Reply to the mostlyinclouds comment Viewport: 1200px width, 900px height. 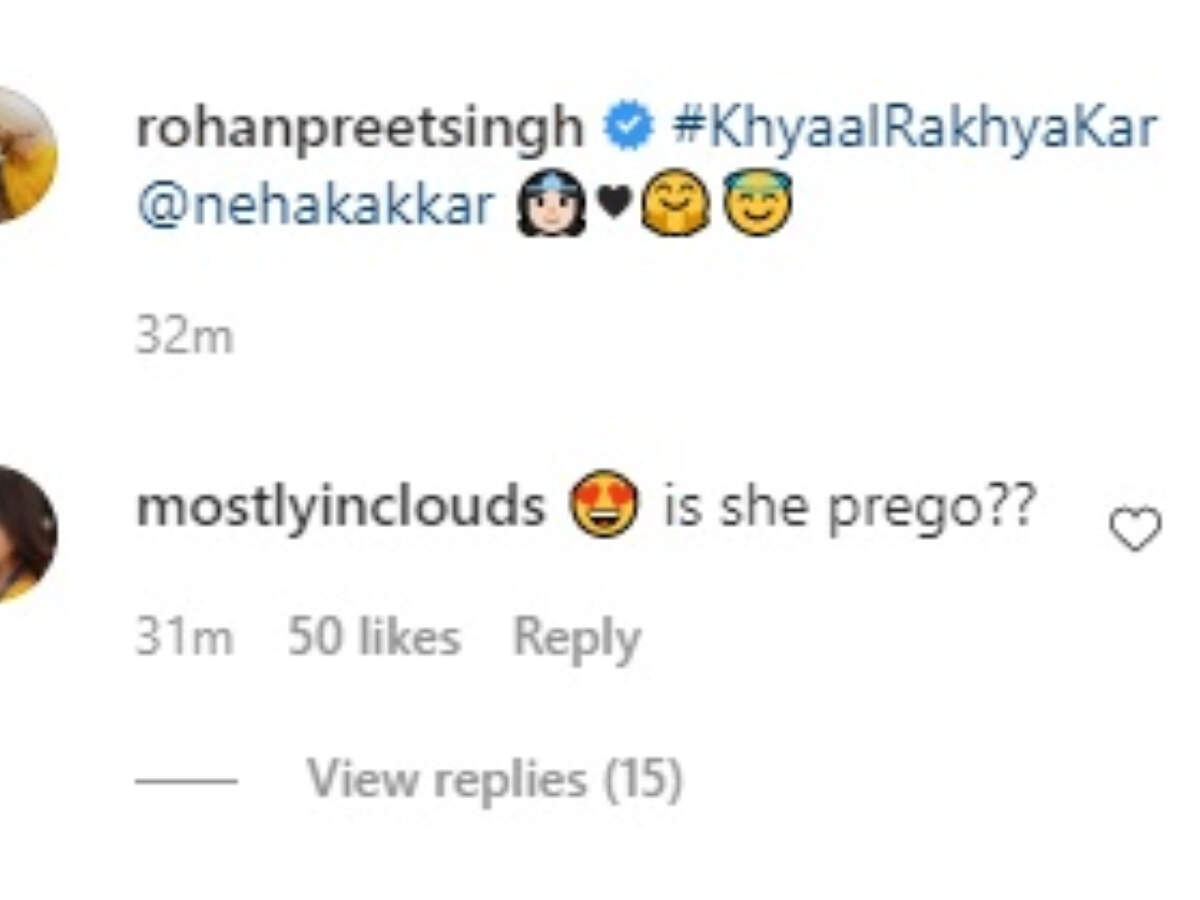576,639
